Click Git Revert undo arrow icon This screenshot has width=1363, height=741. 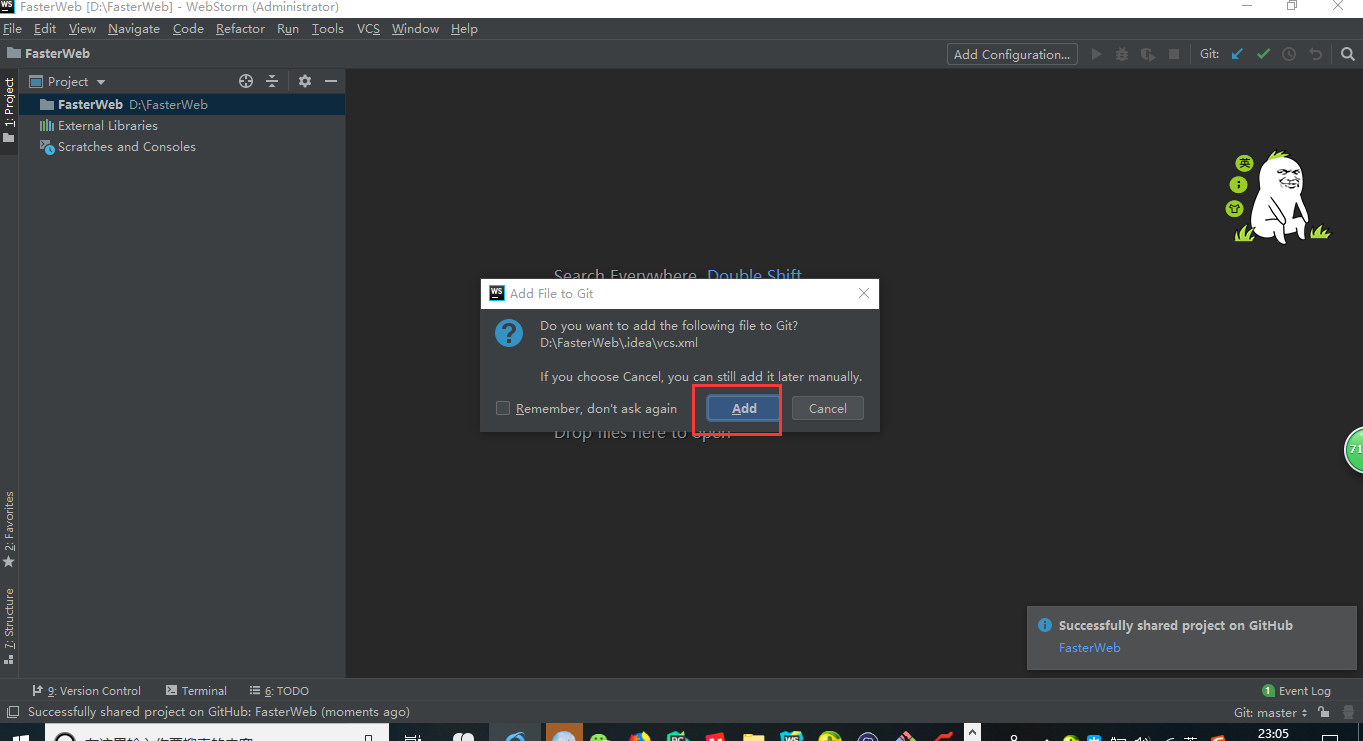[x=1315, y=54]
